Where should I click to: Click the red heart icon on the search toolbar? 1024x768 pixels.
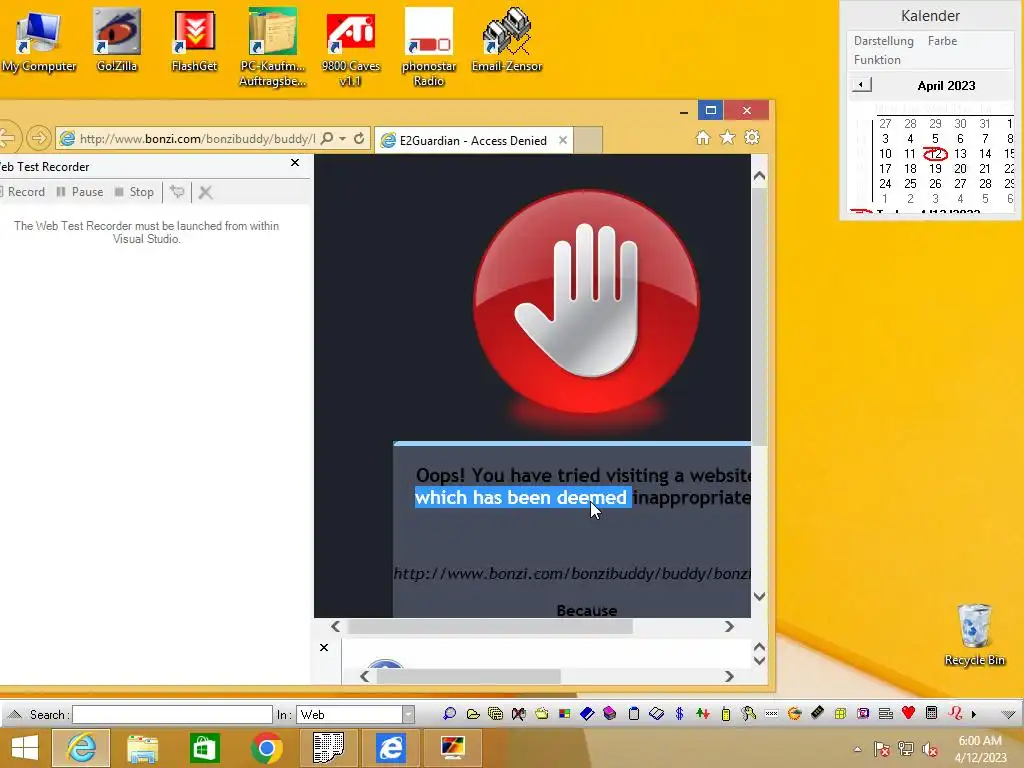(908, 713)
